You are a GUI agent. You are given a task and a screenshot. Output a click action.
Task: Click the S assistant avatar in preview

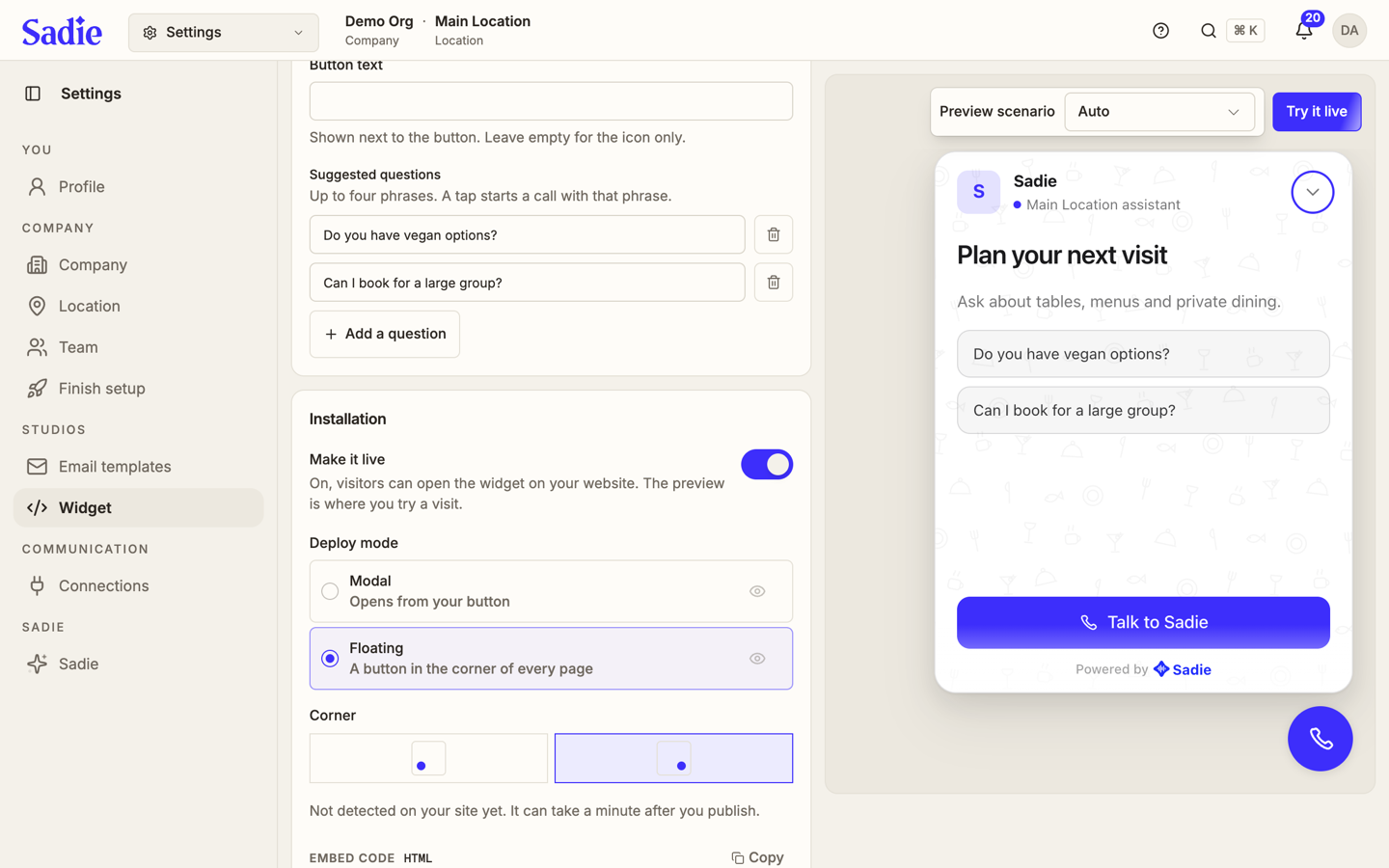pyautogui.click(x=978, y=191)
